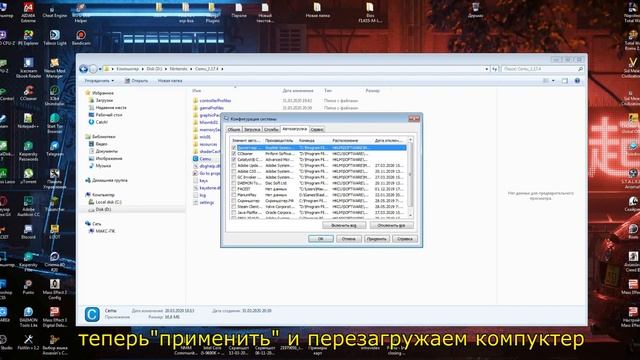Open Explorer help question mark icon
The height and width of the screenshot is (360, 640).
coord(577,81)
